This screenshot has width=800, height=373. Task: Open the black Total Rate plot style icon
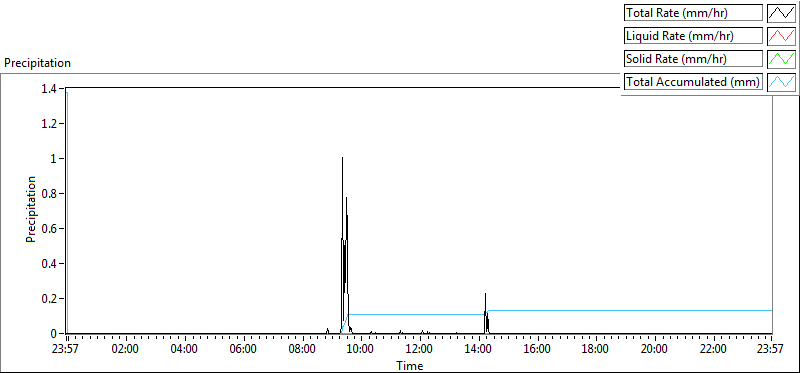781,13
